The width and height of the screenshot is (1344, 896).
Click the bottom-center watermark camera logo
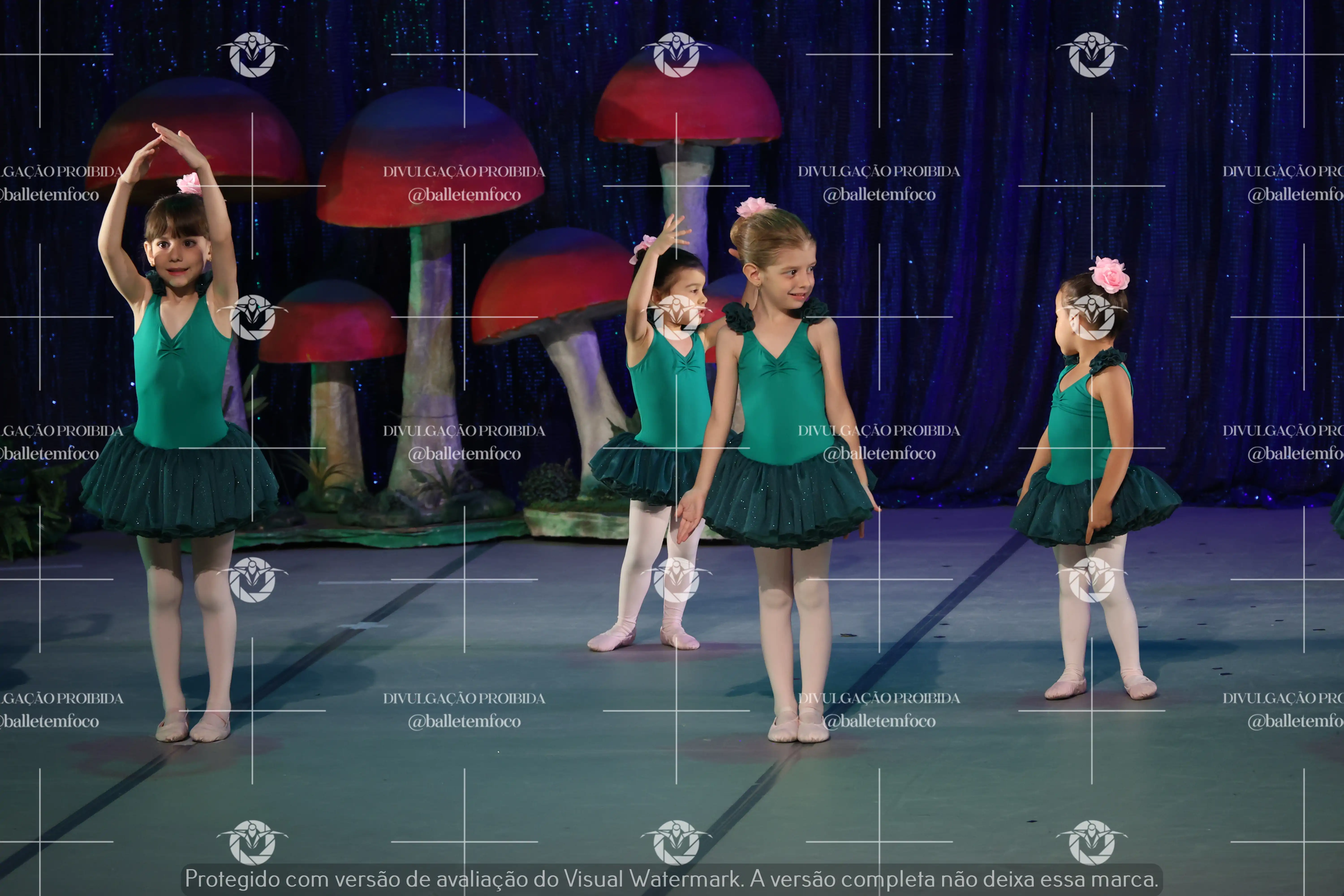676,842
